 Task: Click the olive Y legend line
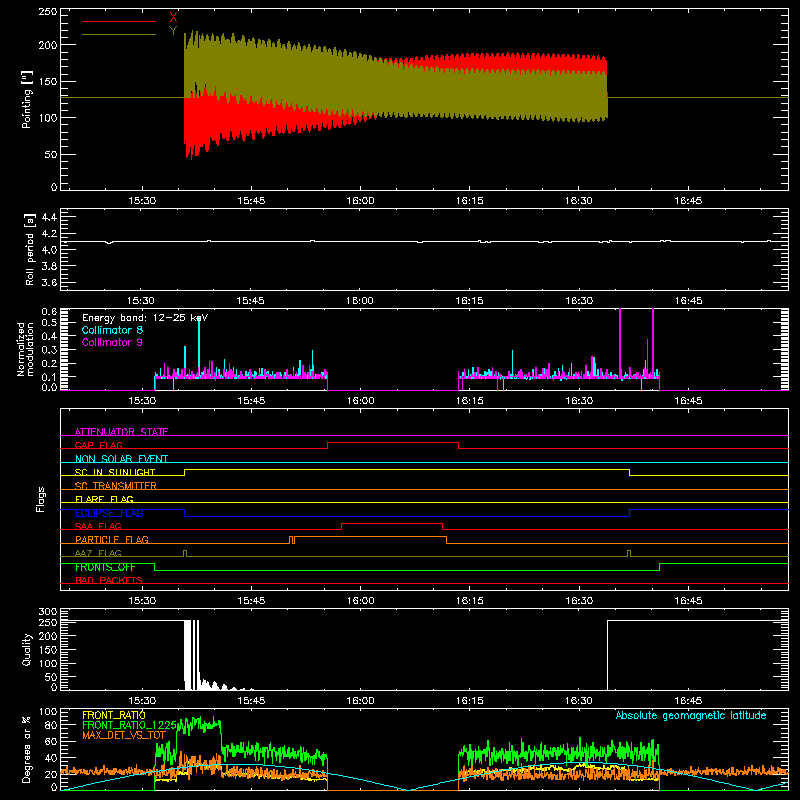click(119, 34)
